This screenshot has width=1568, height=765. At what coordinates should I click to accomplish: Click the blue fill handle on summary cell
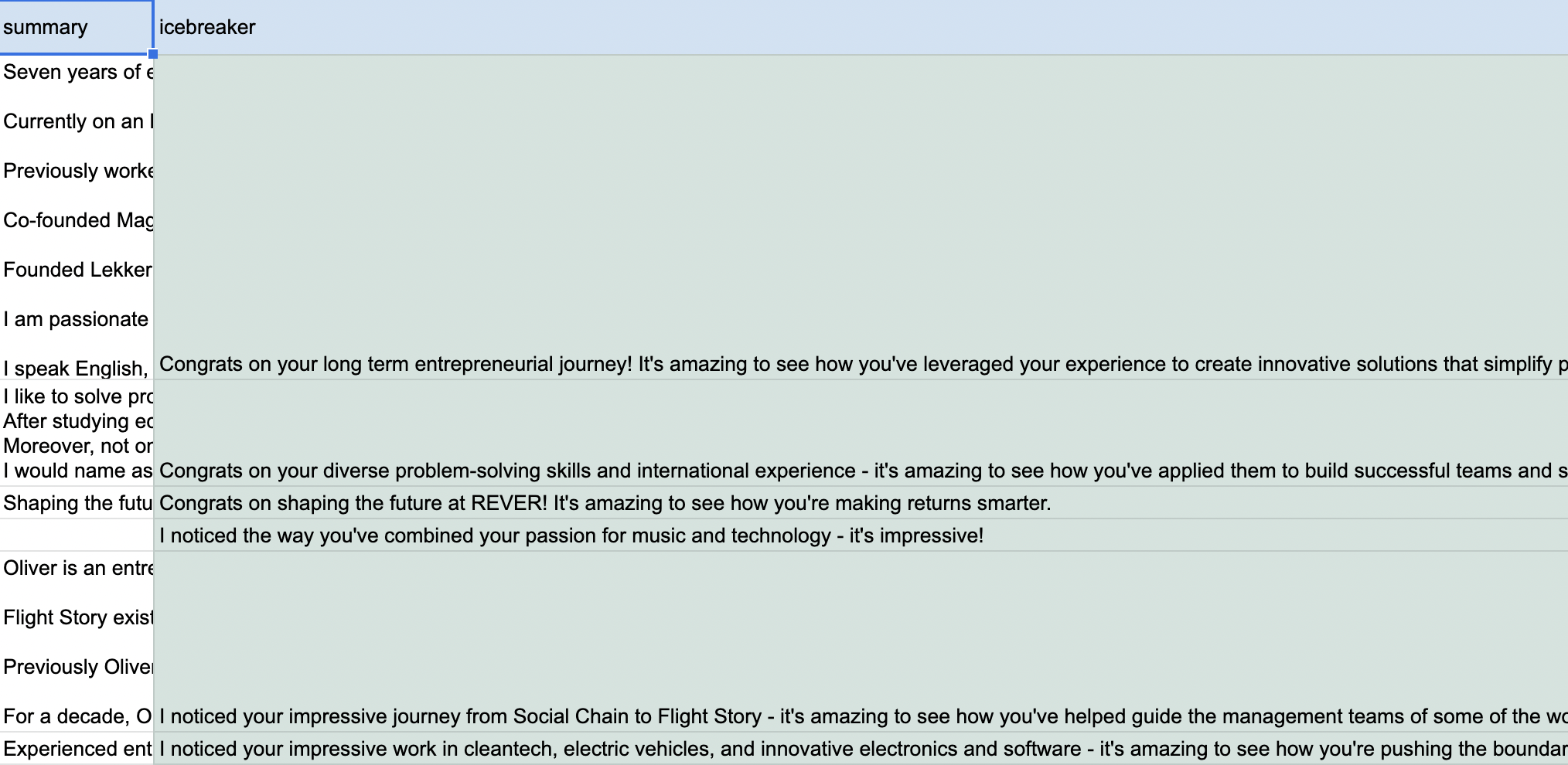click(x=153, y=54)
